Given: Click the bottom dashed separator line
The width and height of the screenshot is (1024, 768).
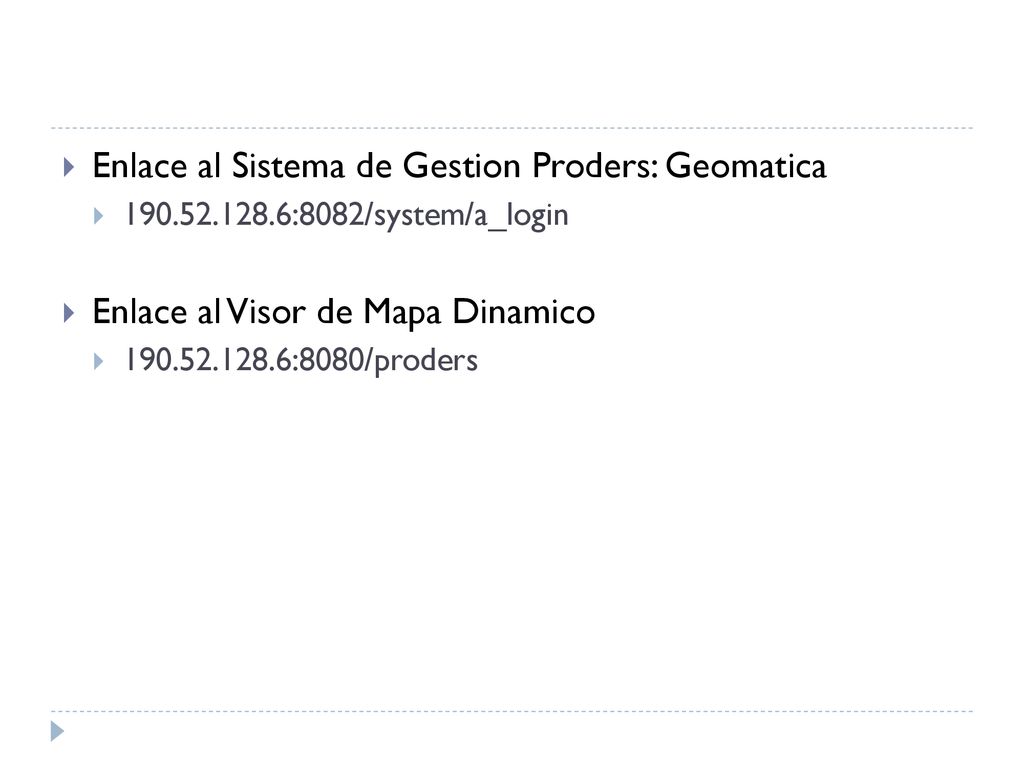Looking at the screenshot, I should point(512,711).
